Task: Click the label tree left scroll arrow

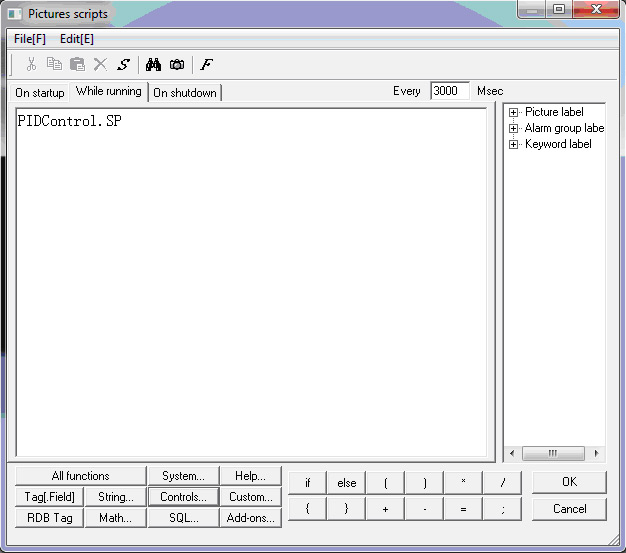Action: pos(512,453)
